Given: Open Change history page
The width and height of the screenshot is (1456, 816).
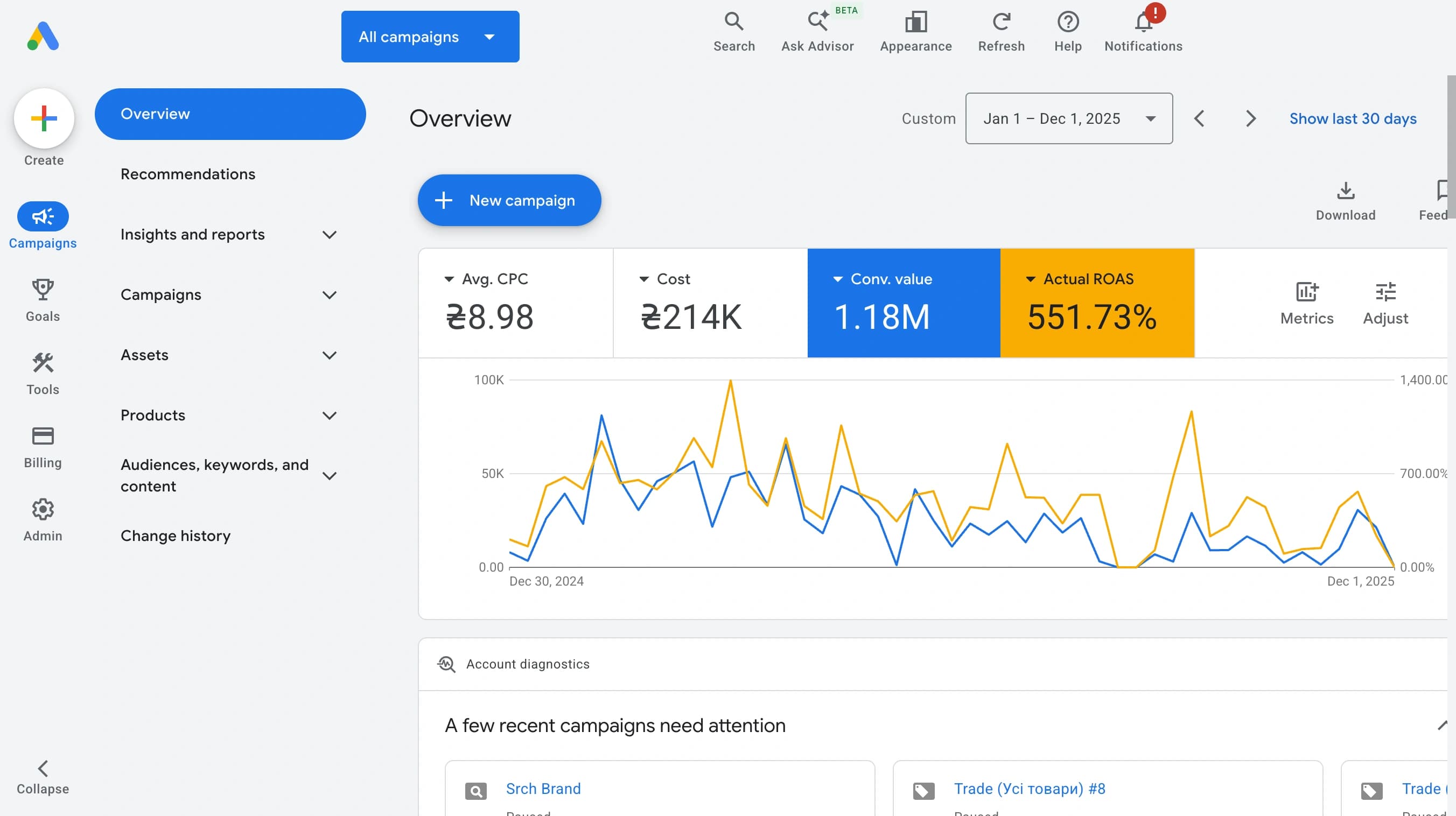Looking at the screenshot, I should click(x=175, y=536).
